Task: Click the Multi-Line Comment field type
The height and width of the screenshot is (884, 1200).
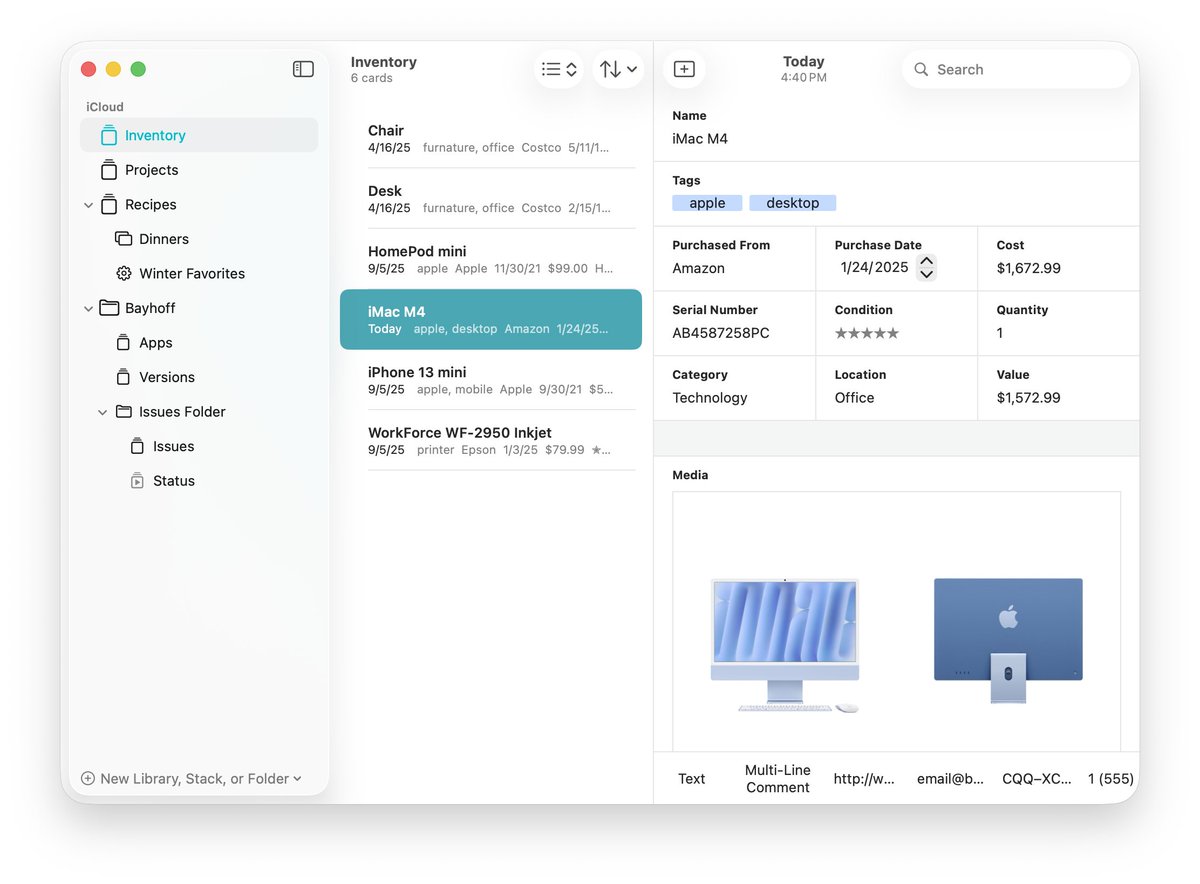Action: click(x=777, y=779)
